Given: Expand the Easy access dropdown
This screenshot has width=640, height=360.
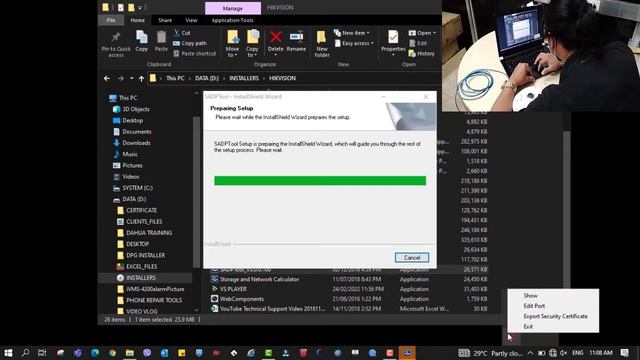Looking at the screenshot, I should [354, 43].
